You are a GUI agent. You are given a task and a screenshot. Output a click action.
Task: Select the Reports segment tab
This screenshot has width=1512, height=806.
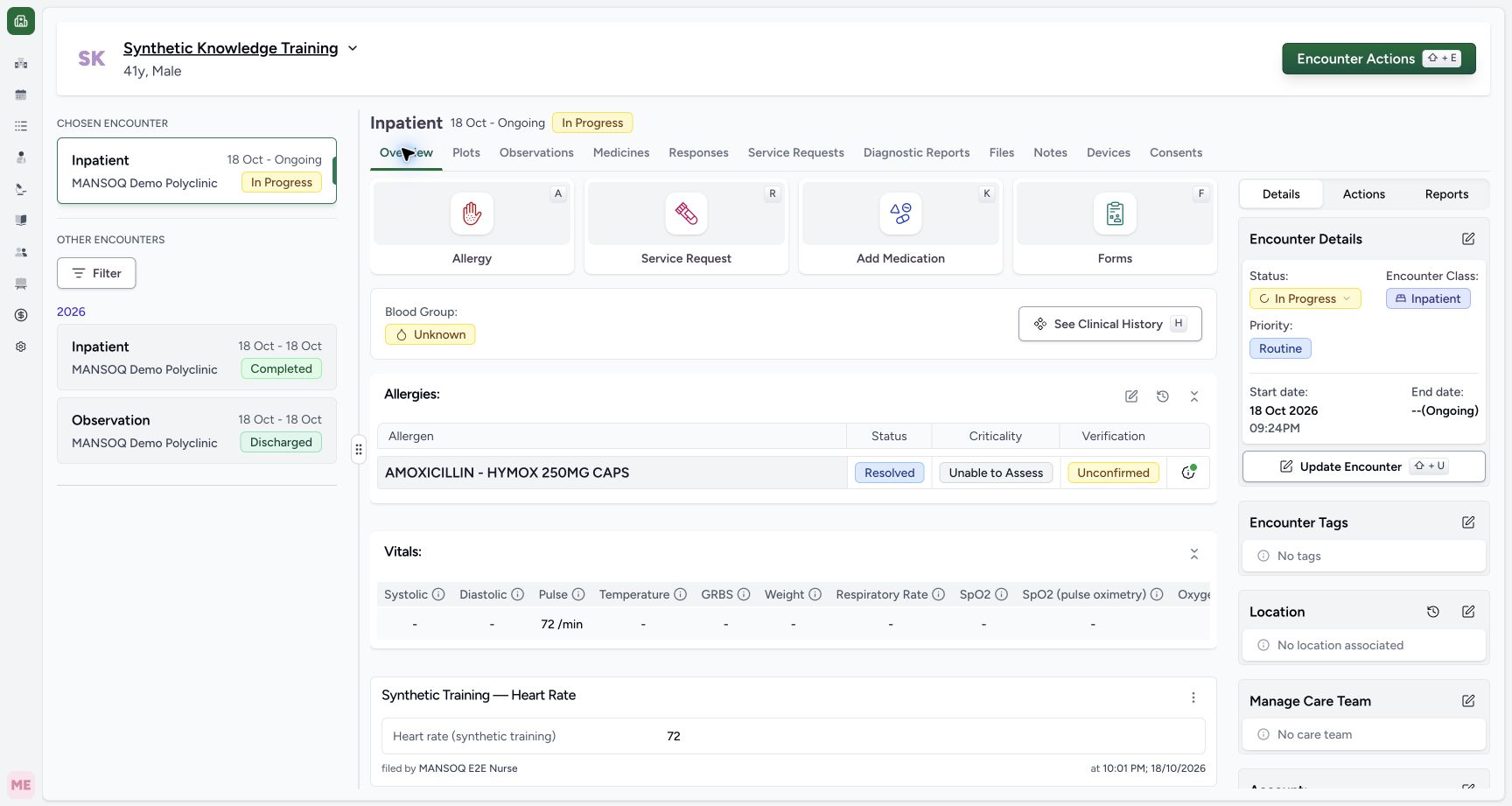tap(1446, 194)
